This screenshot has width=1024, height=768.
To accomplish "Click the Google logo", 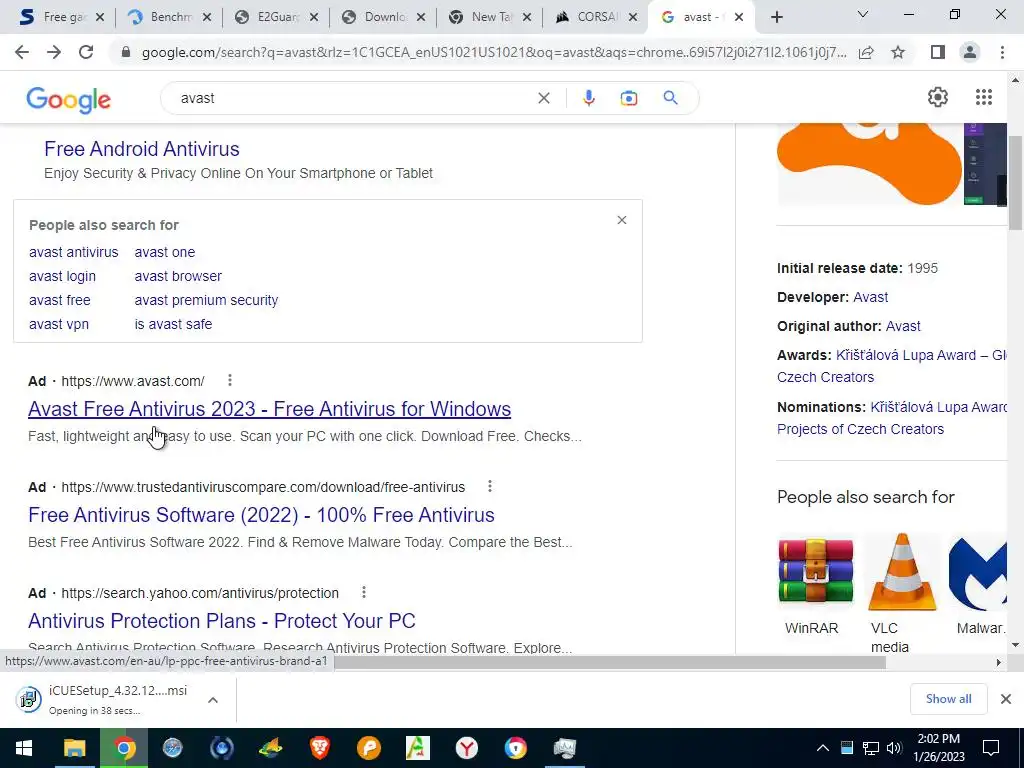I will pos(69,99).
